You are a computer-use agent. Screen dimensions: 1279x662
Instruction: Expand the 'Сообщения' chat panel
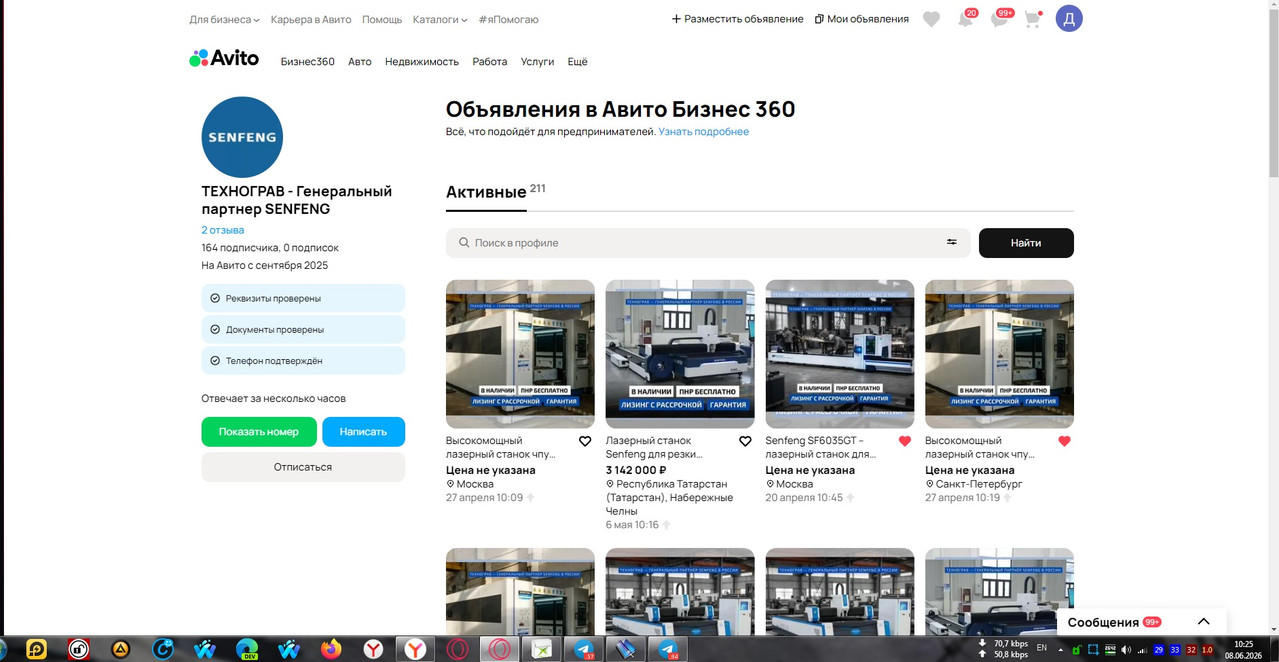(x=1141, y=622)
